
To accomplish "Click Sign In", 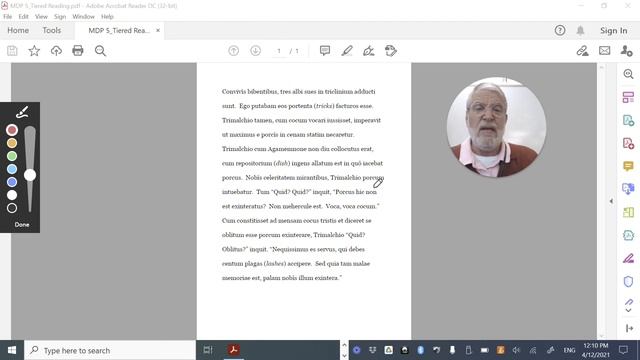I will 613,31.
